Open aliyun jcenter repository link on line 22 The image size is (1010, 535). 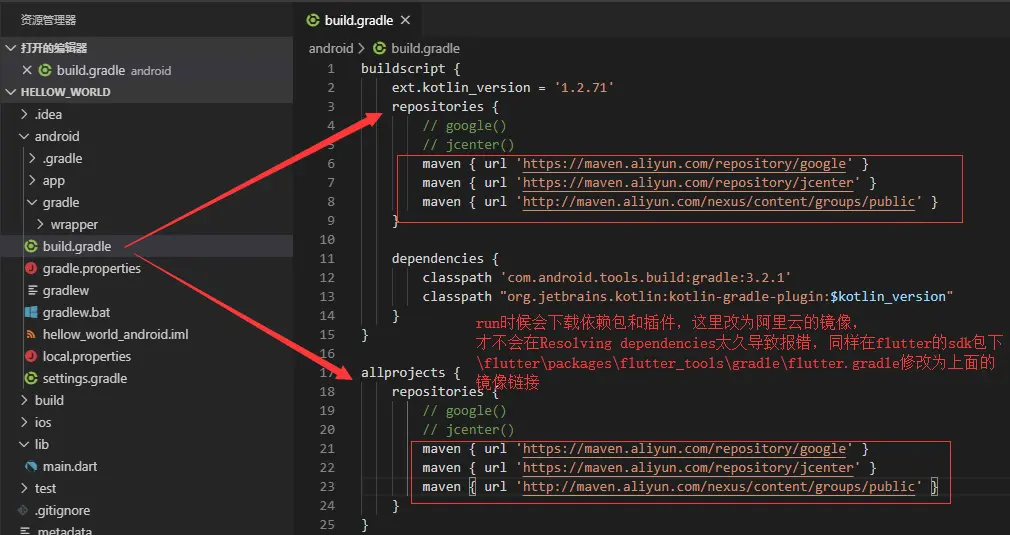pos(688,468)
